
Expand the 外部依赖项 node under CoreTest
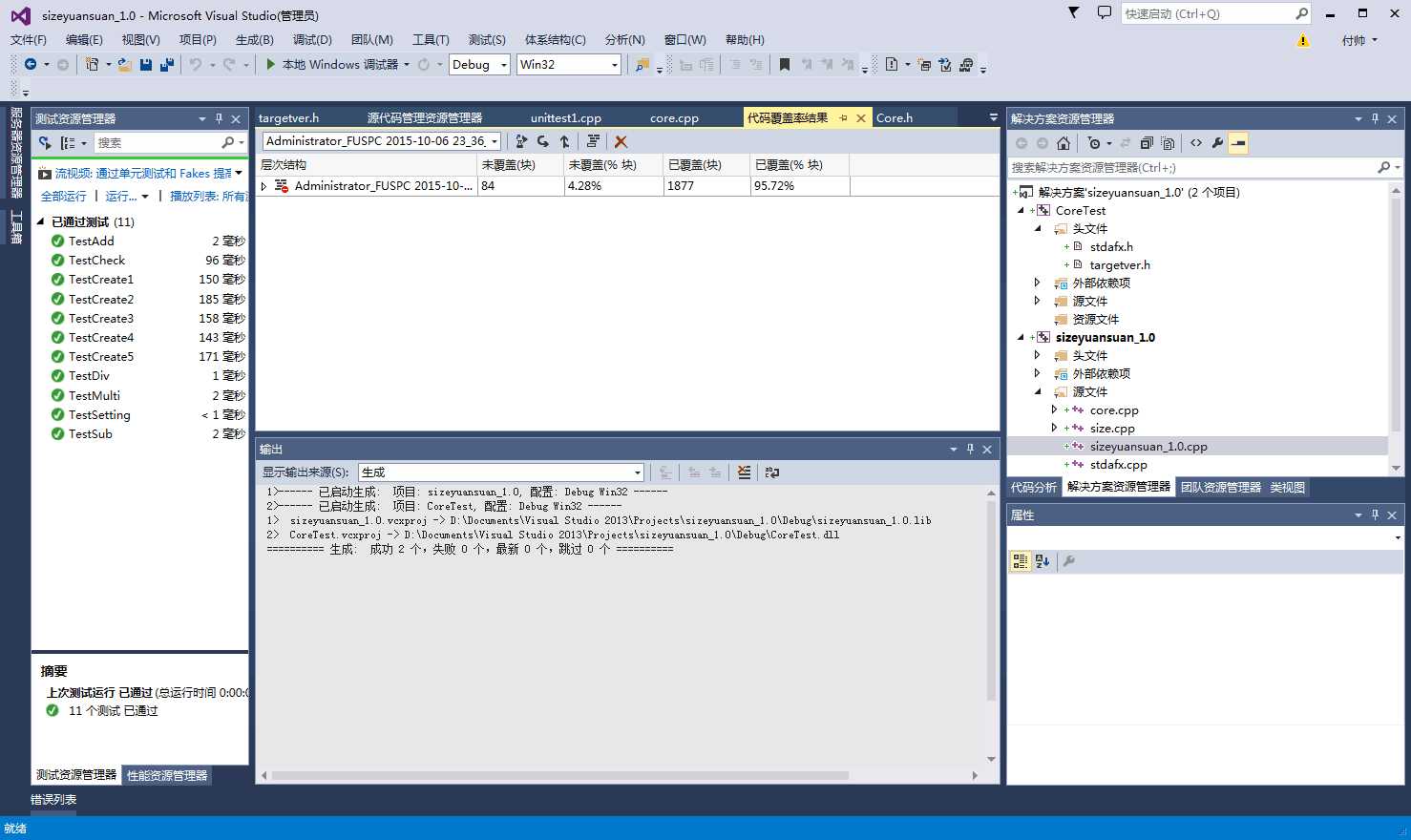[1038, 283]
